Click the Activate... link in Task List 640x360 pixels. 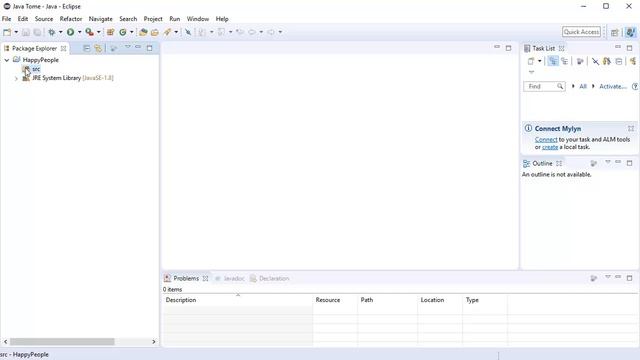click(x=613, y=86)
